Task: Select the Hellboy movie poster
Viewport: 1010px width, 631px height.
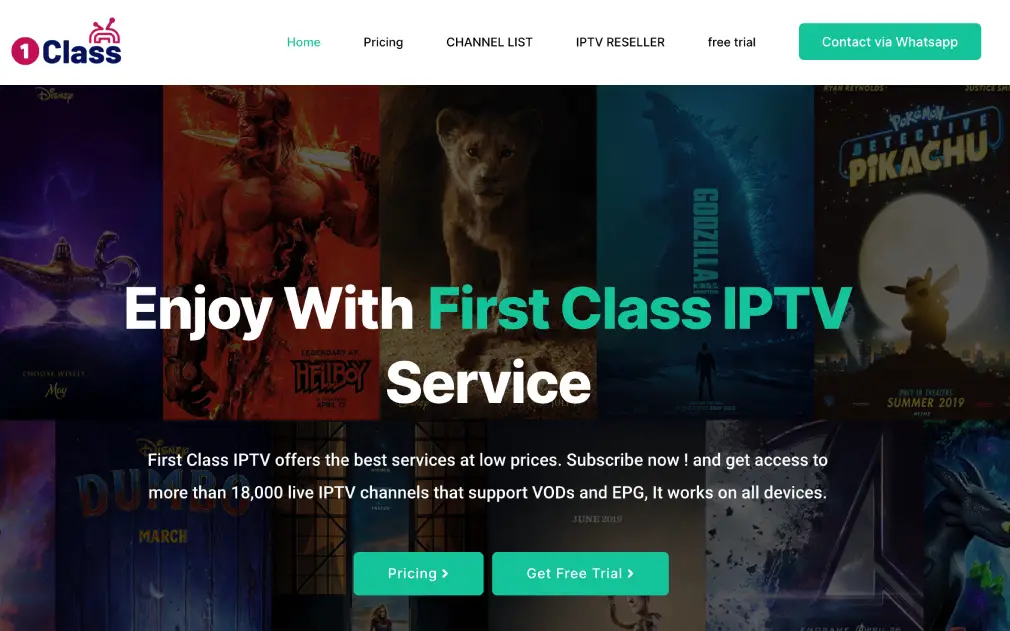Action: point(271,252)
